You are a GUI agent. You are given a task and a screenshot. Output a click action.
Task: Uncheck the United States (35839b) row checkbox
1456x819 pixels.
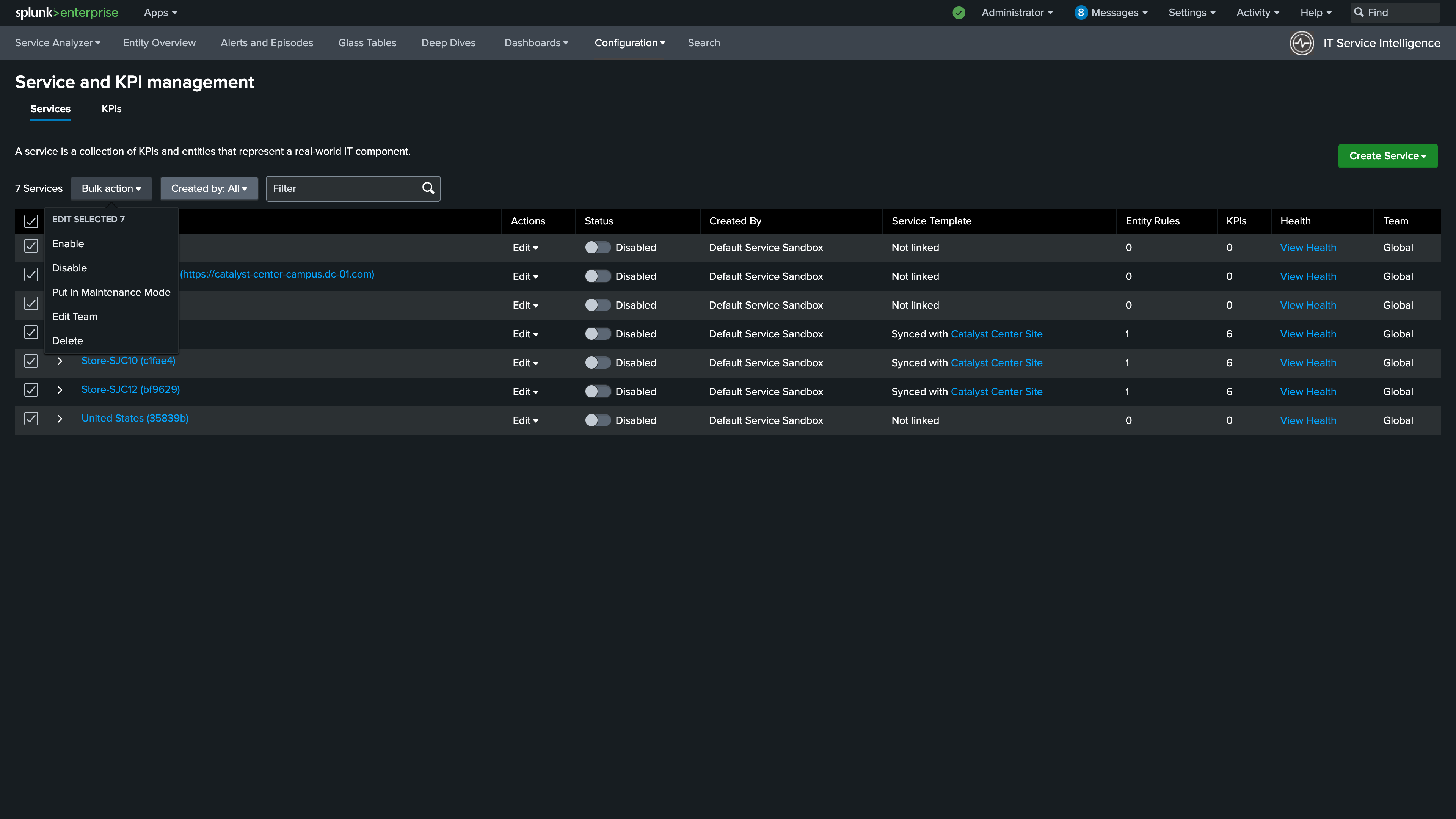point(31,418)
